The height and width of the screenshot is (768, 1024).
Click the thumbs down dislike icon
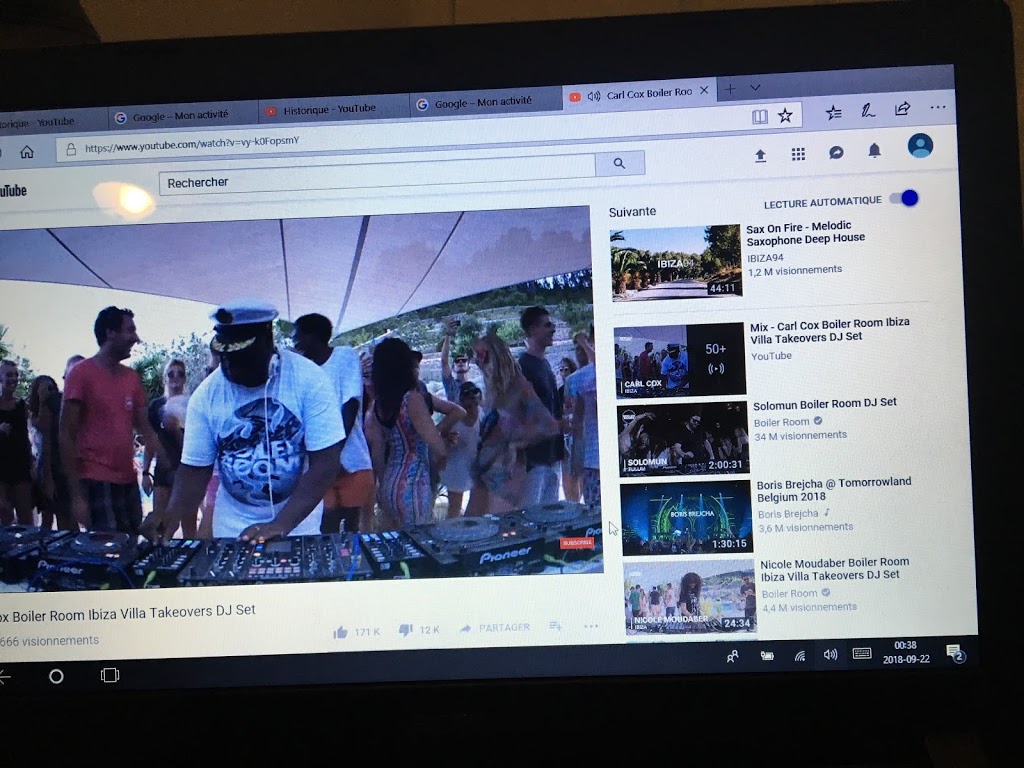[x=405, y=630]
